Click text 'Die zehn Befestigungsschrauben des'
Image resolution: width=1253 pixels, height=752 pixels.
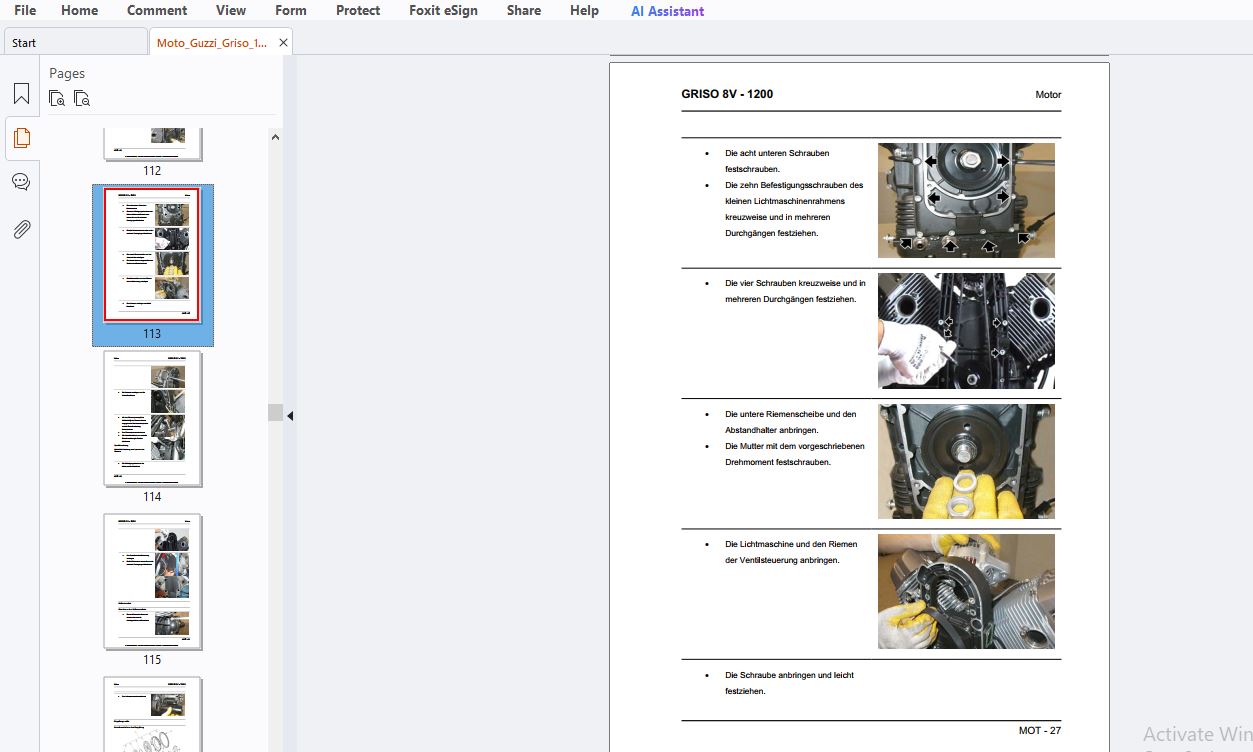tap(794, 185)
